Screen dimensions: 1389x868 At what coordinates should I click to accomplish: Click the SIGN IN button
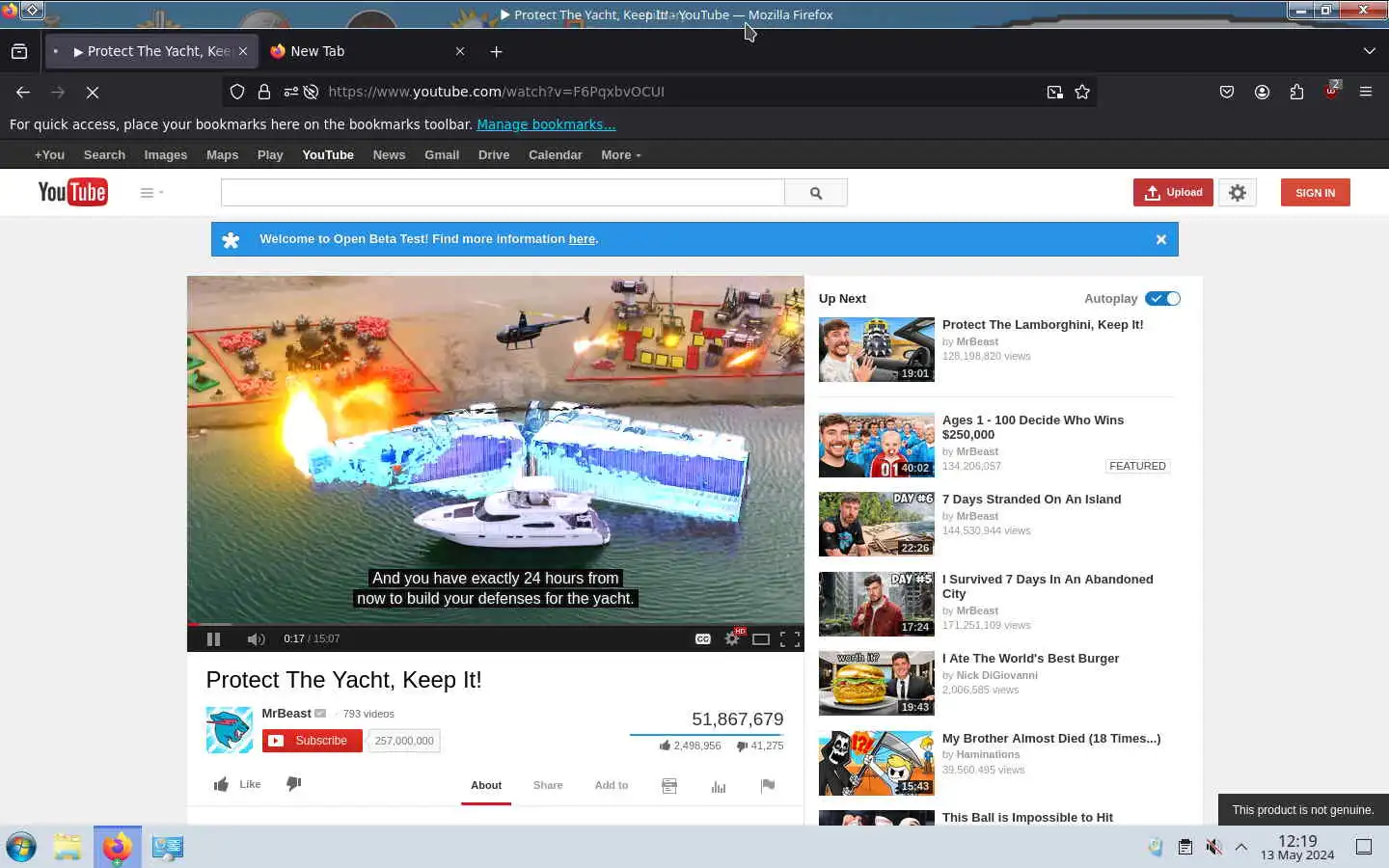click(x=1315, y=192)
